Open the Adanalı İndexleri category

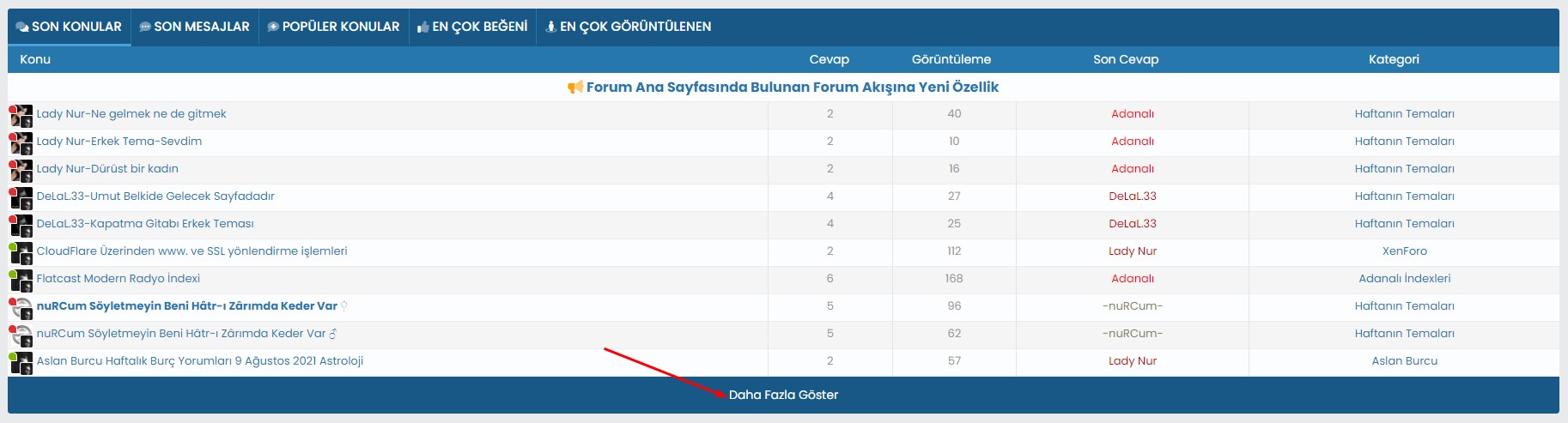(1404, 279)
